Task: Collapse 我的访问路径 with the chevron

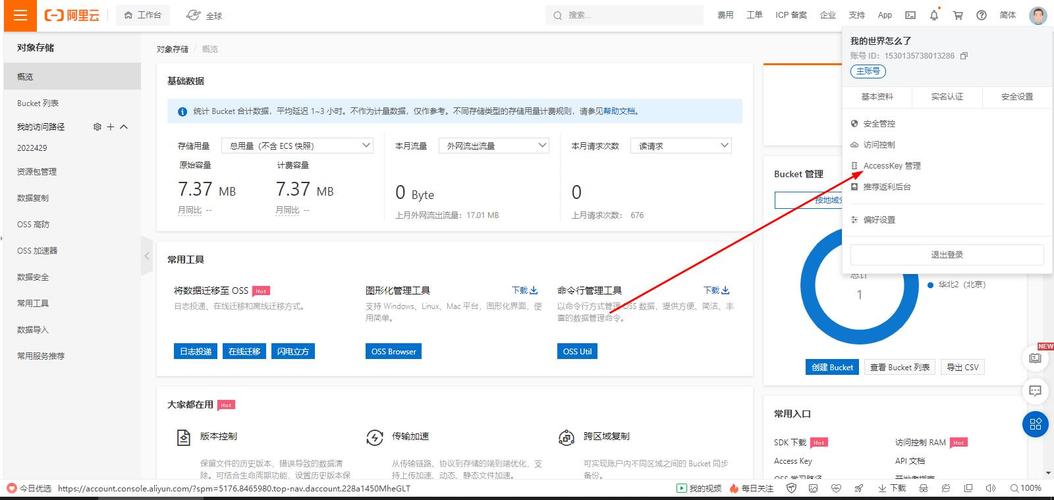Action: click(x=124, y=126)
